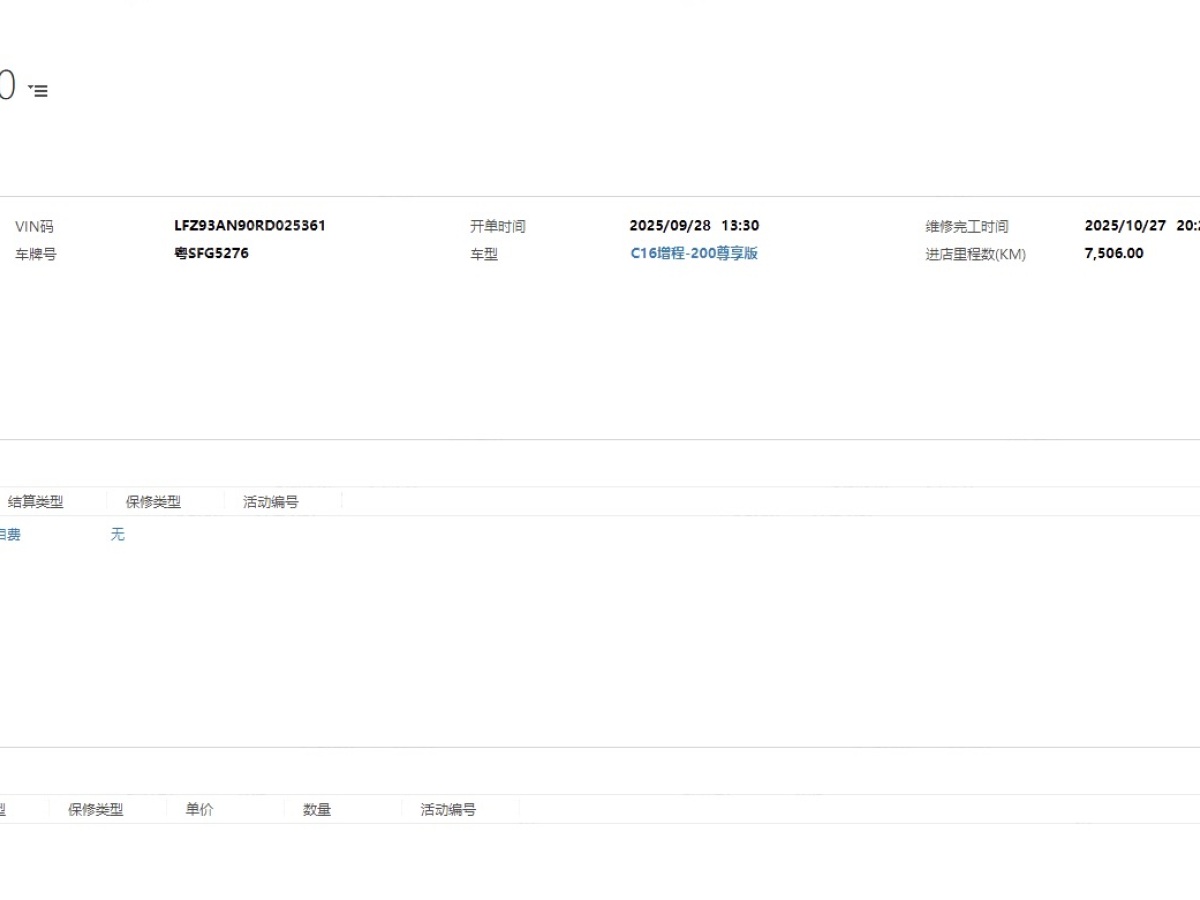This screenshot has width=1200, height=900.
Task: Open the C16增程-200尊享版 vehicle model link
Action: pos(694,254)
